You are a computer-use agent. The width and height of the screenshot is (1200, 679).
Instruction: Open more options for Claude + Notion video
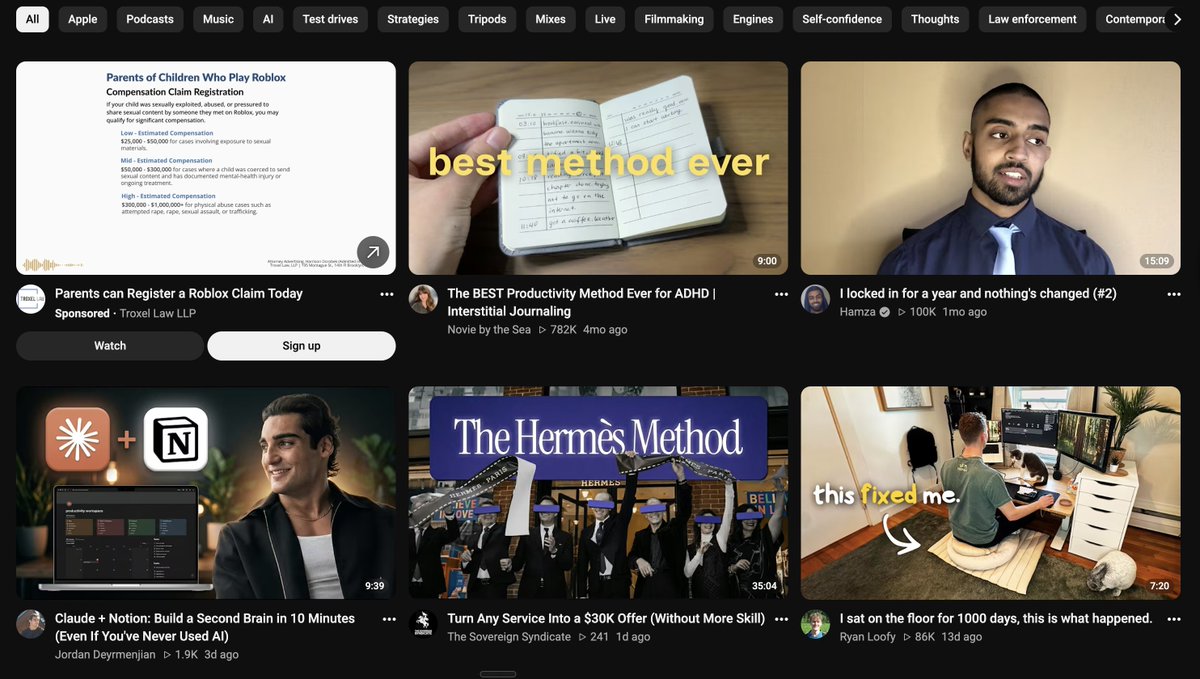[x=389, y=619]
